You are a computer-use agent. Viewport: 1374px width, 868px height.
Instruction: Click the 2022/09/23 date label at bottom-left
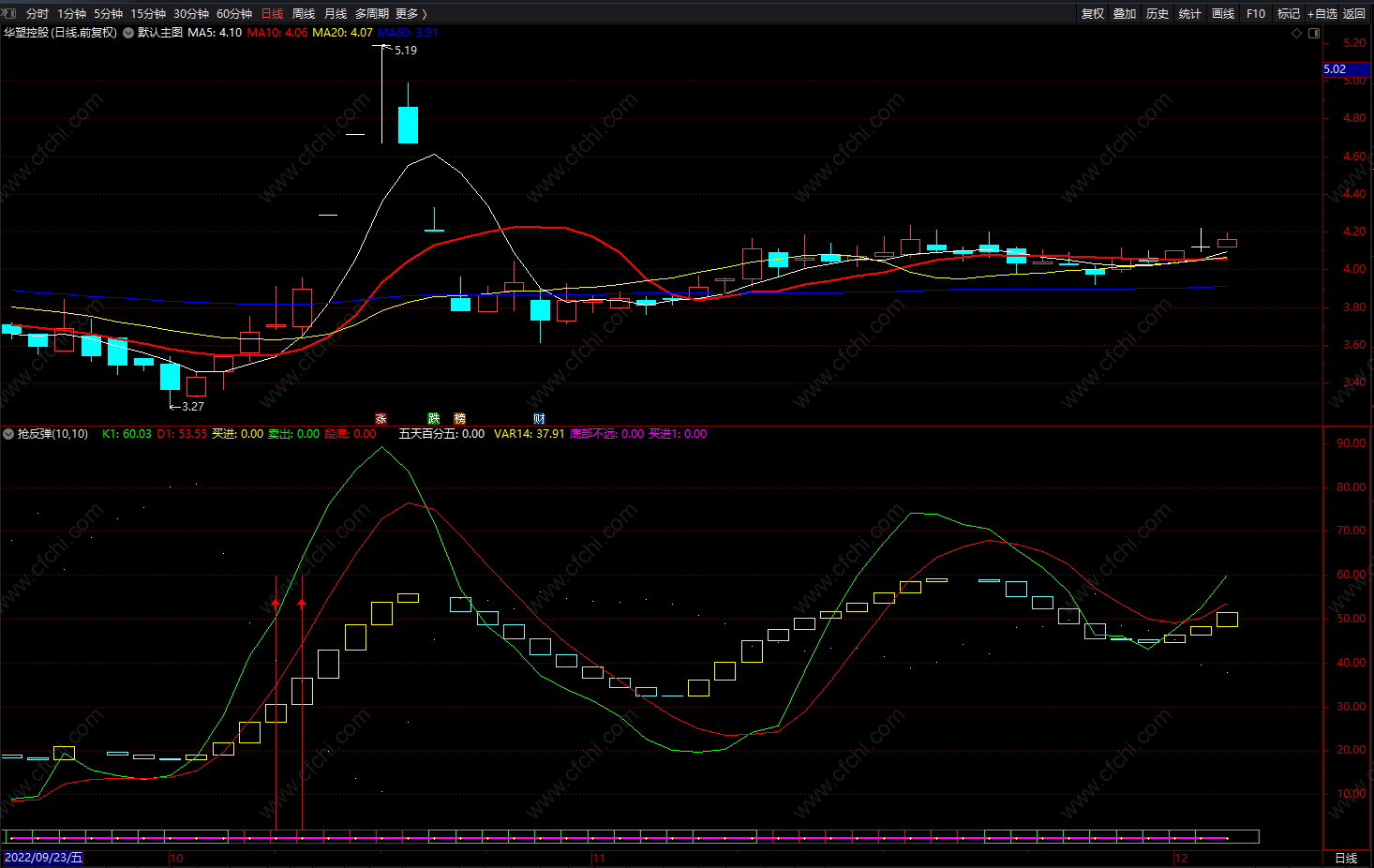pos(43,858)
